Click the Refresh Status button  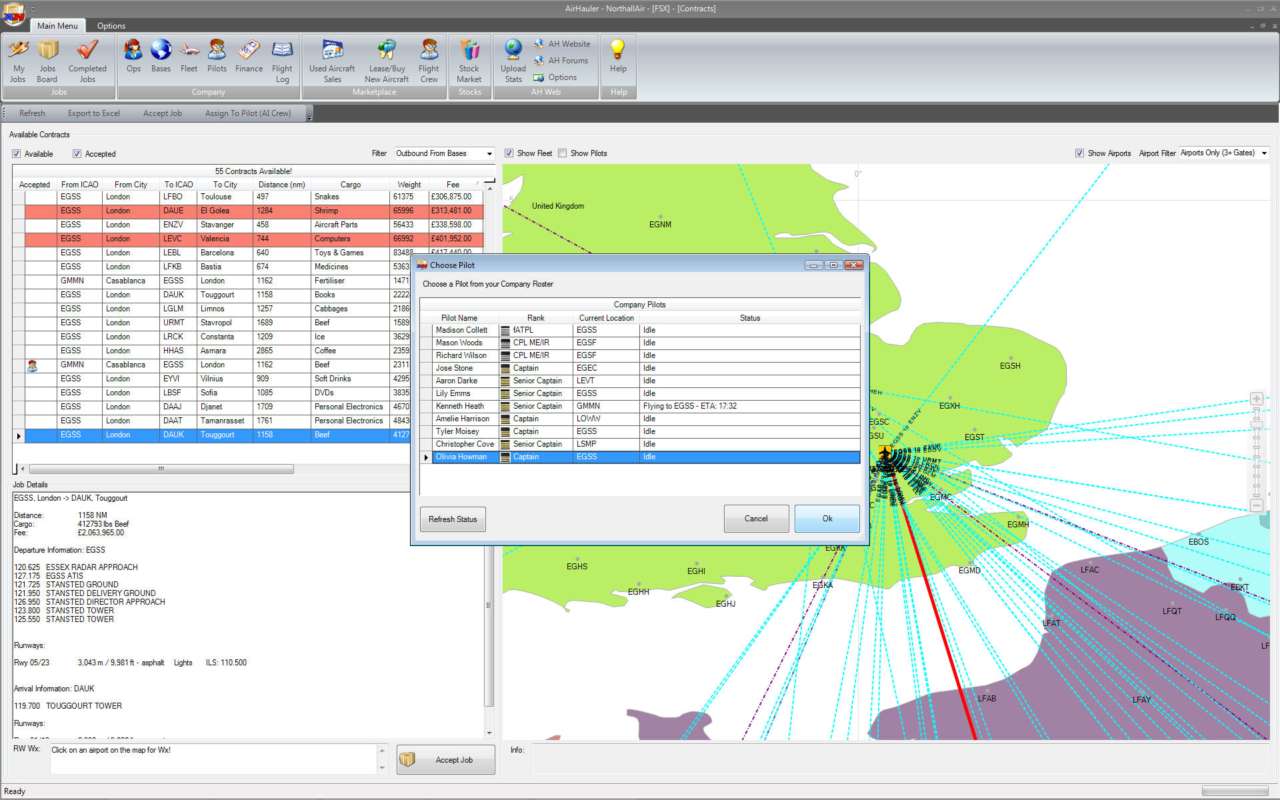(452, 519)
